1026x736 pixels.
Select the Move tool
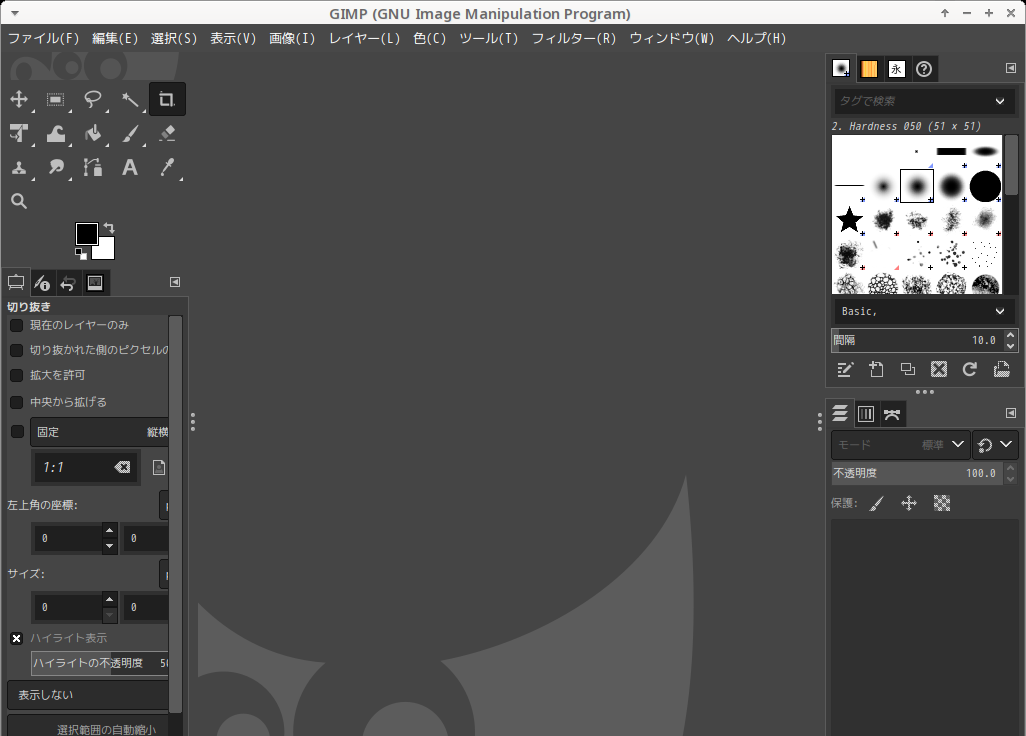click(19, 99)
